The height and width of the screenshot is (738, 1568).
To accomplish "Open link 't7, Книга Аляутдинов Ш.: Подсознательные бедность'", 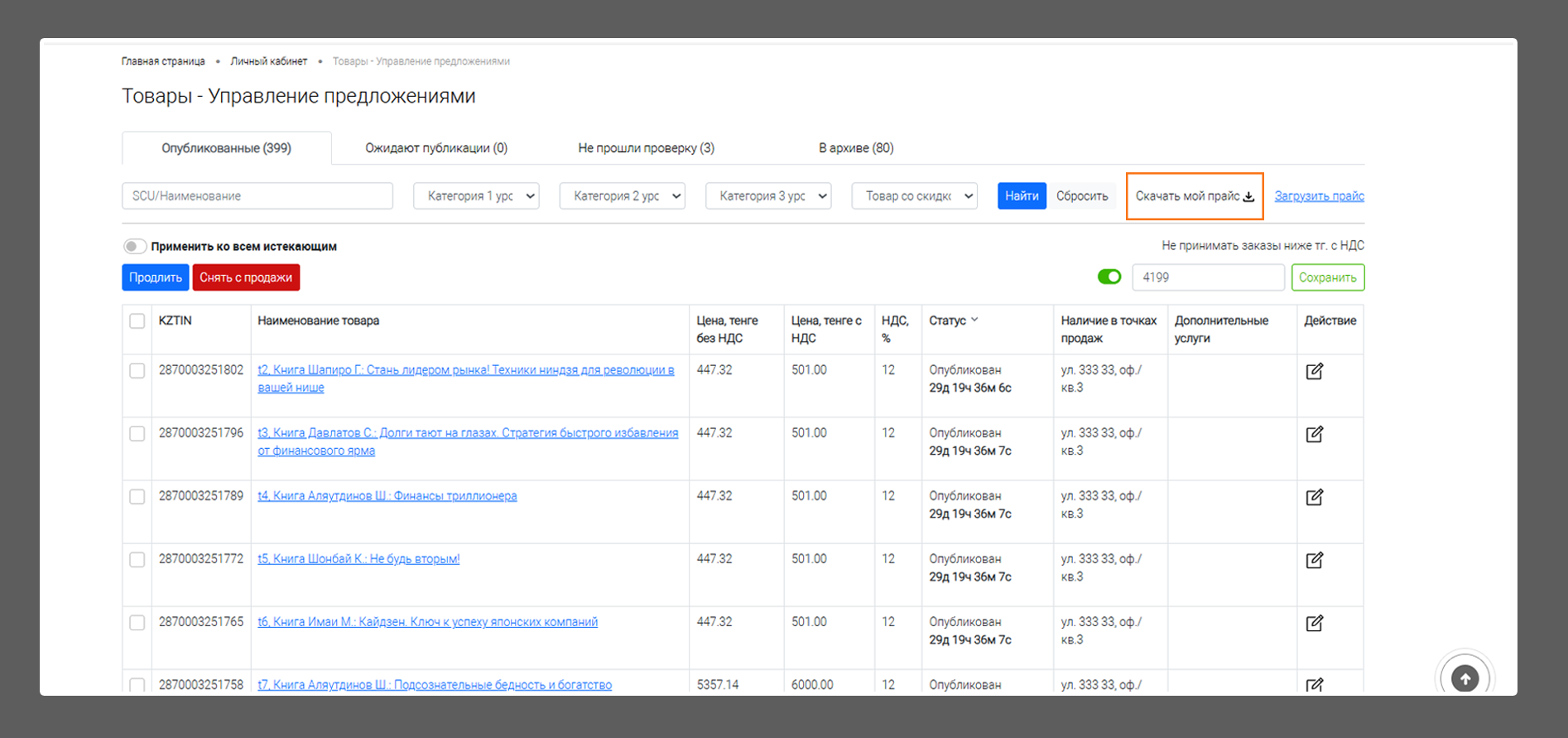I will tap(435, 685).
